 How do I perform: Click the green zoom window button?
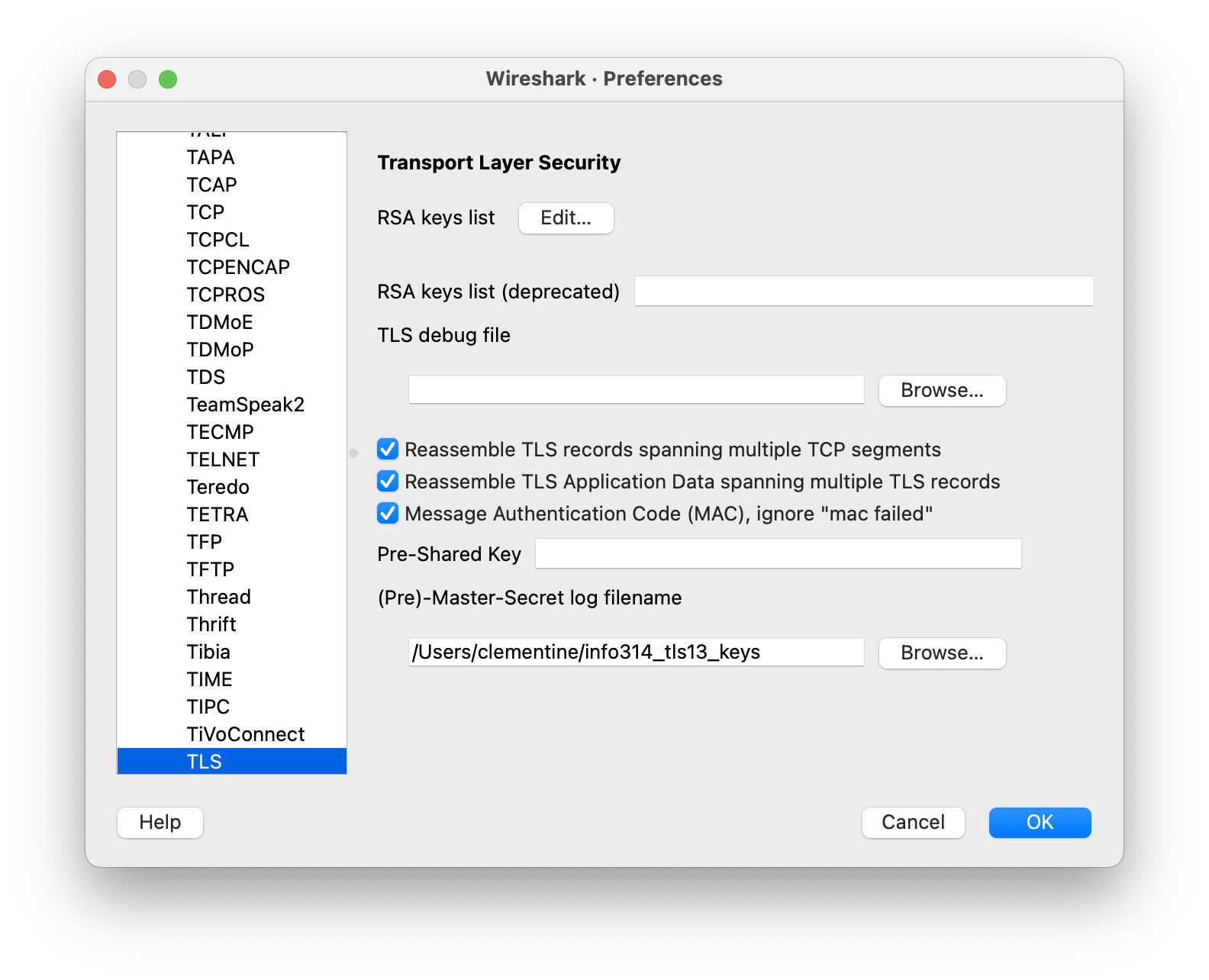coord(168,79)
